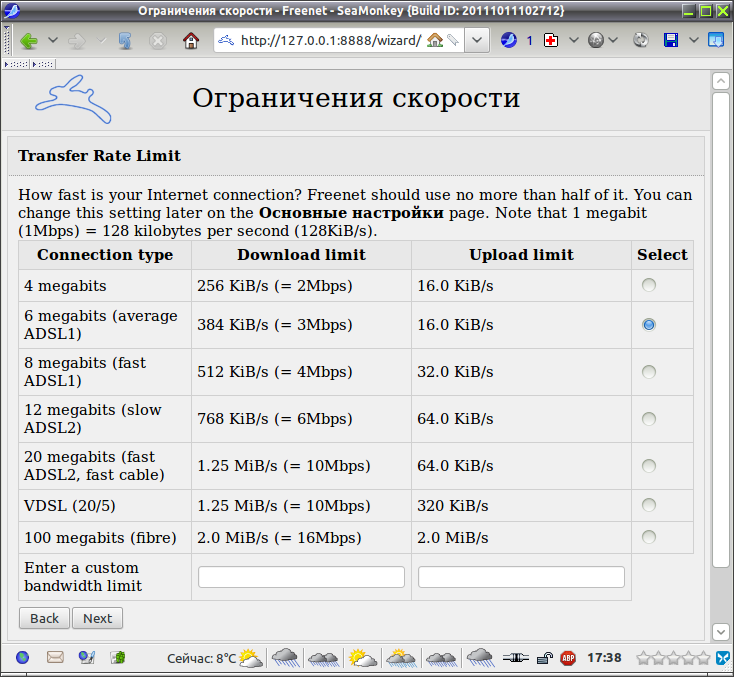The width and height of the screenshot is (734, 677).
Task: Click the window menu SeaMonkey icon in title bar
Action: click(x=11, y=10)
